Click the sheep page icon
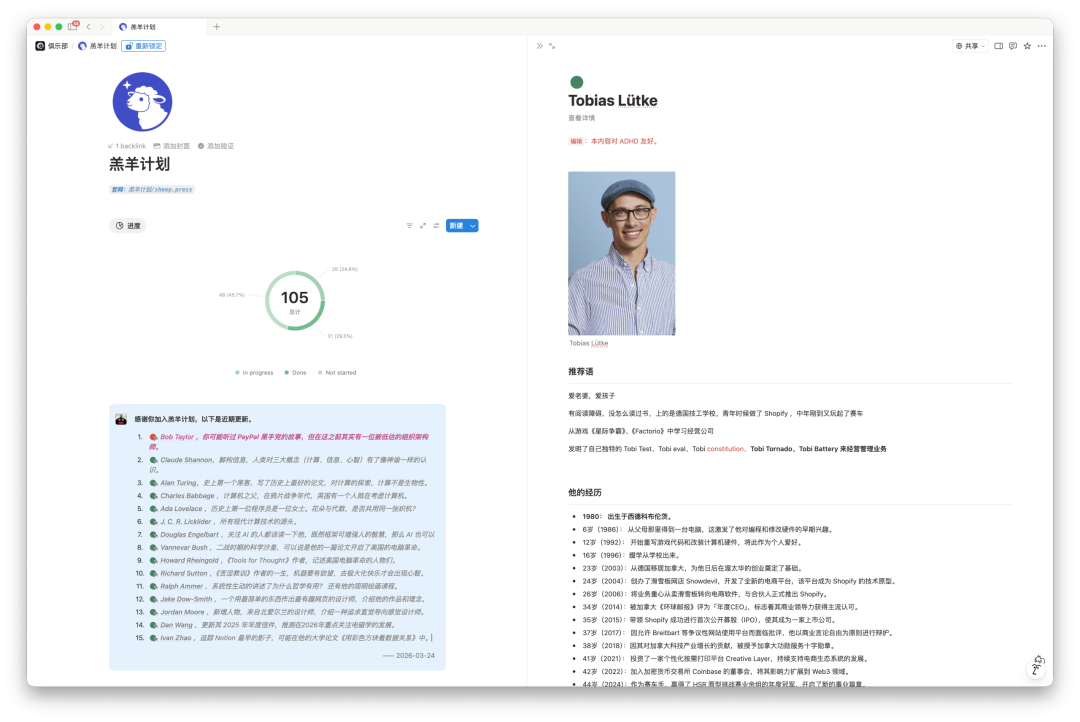Viewport: 1080px width, 722px height. tap(143, 102)
